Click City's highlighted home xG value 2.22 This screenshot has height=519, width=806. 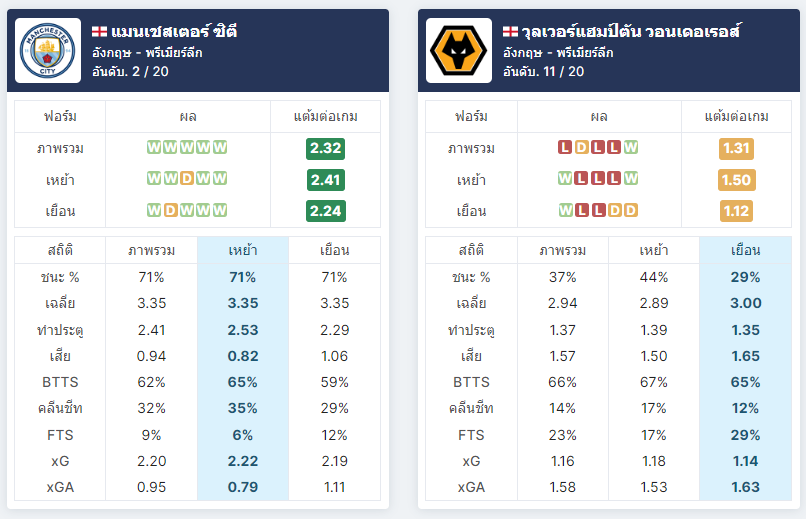(x=243, y=461)
